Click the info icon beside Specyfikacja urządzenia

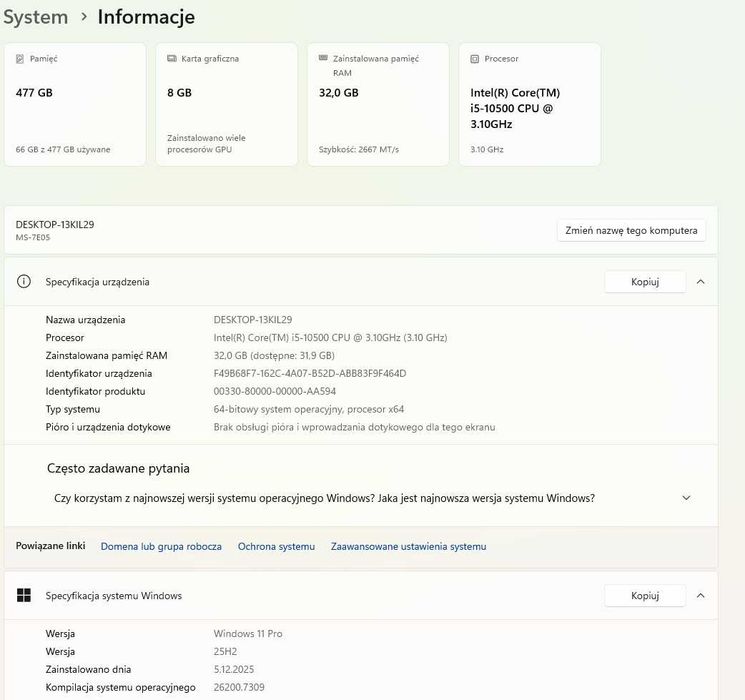[x=24, y=282]
